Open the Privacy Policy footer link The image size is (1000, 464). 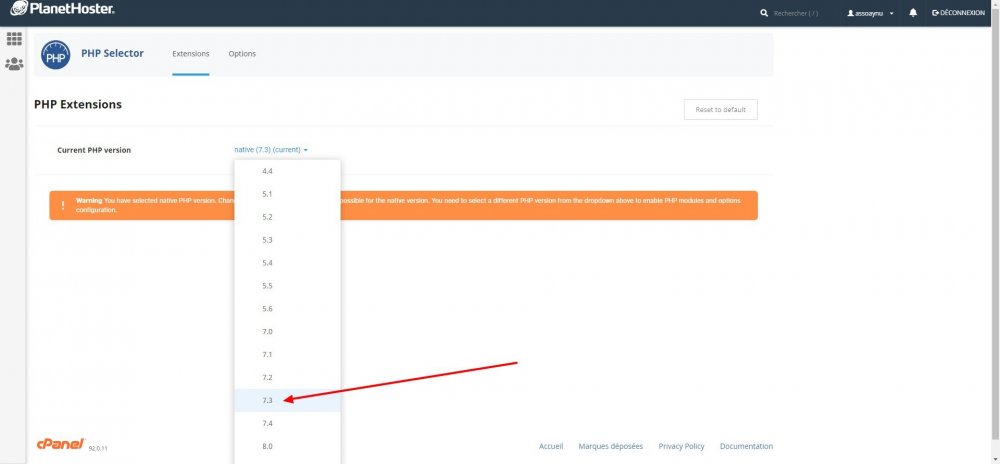(x=681, y=446)
